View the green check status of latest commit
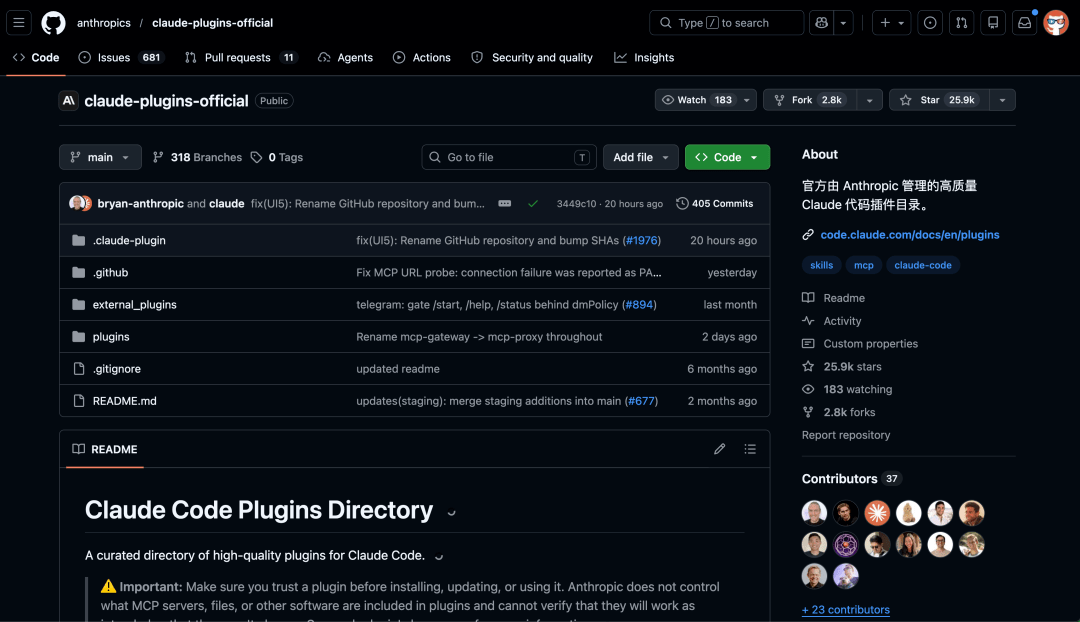1080x622 pixels. coord(533,204)
